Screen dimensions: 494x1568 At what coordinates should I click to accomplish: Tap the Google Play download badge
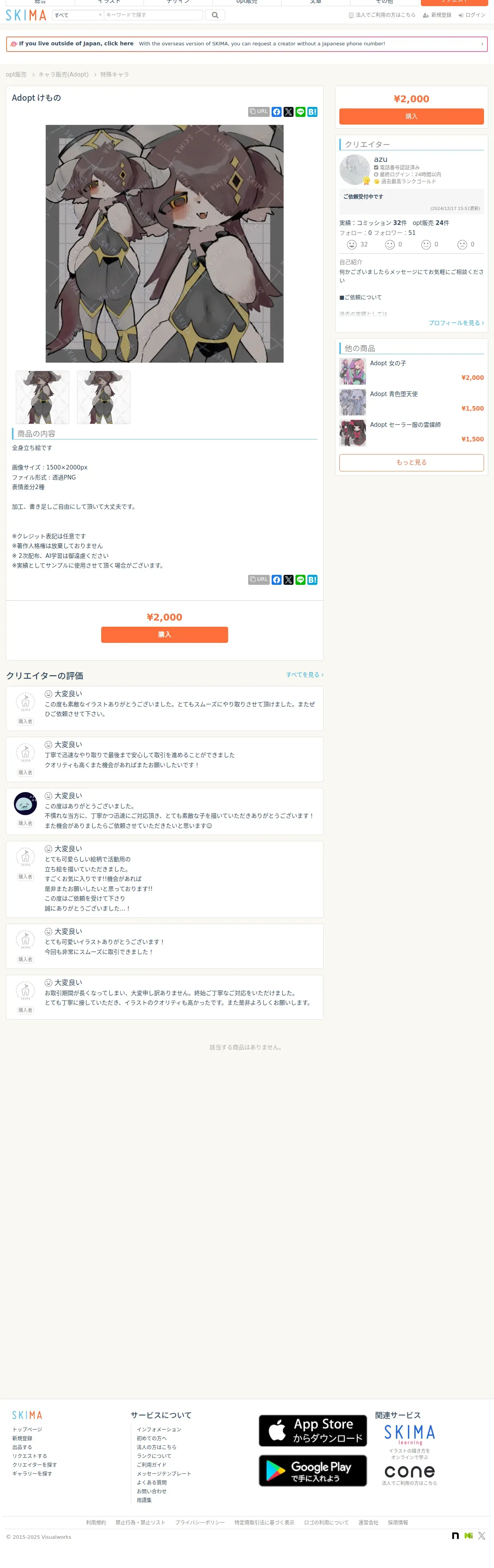coord(313,1471)
